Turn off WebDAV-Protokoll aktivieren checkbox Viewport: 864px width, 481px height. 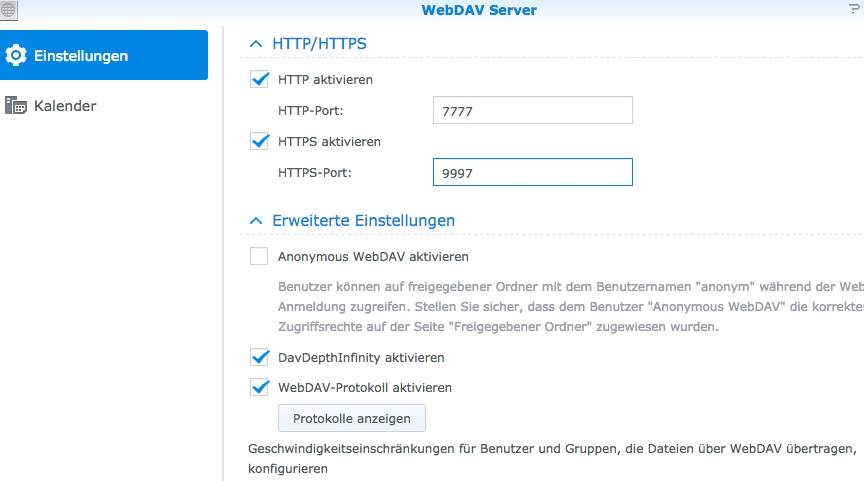tap(260, 387)
